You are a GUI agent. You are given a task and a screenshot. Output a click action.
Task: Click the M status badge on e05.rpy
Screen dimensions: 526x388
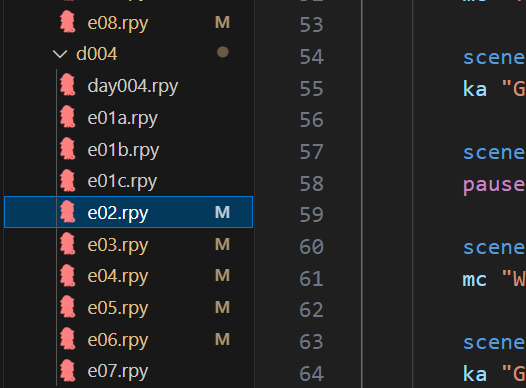pyautogui.click(x=222, y=308)
